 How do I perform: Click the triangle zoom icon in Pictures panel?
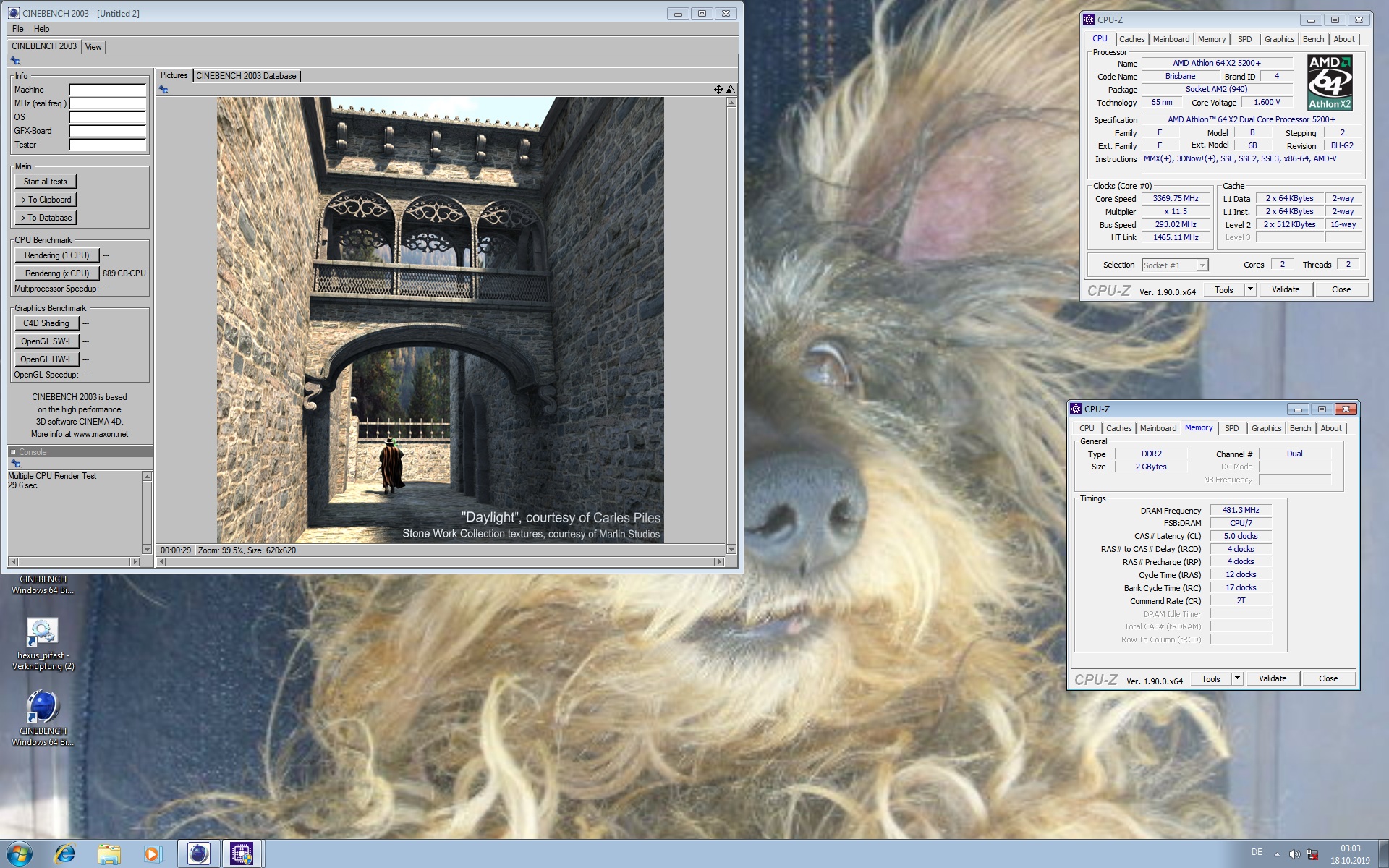[x=731, y=90]
